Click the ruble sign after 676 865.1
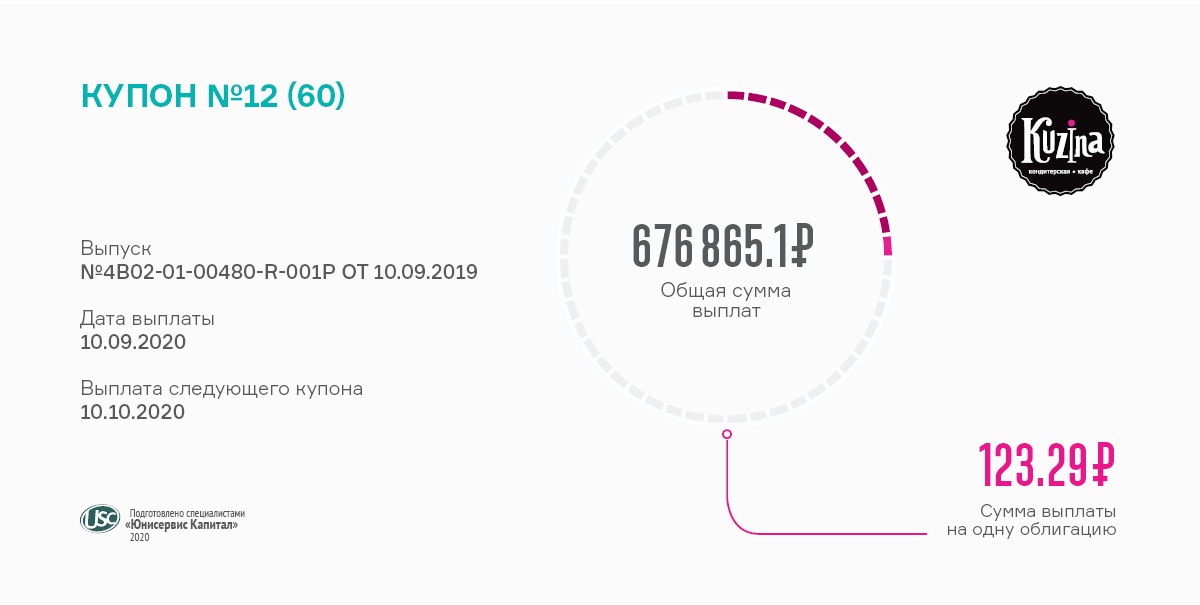Viewport: 1200px width, 605px height. tap(799, 246)
